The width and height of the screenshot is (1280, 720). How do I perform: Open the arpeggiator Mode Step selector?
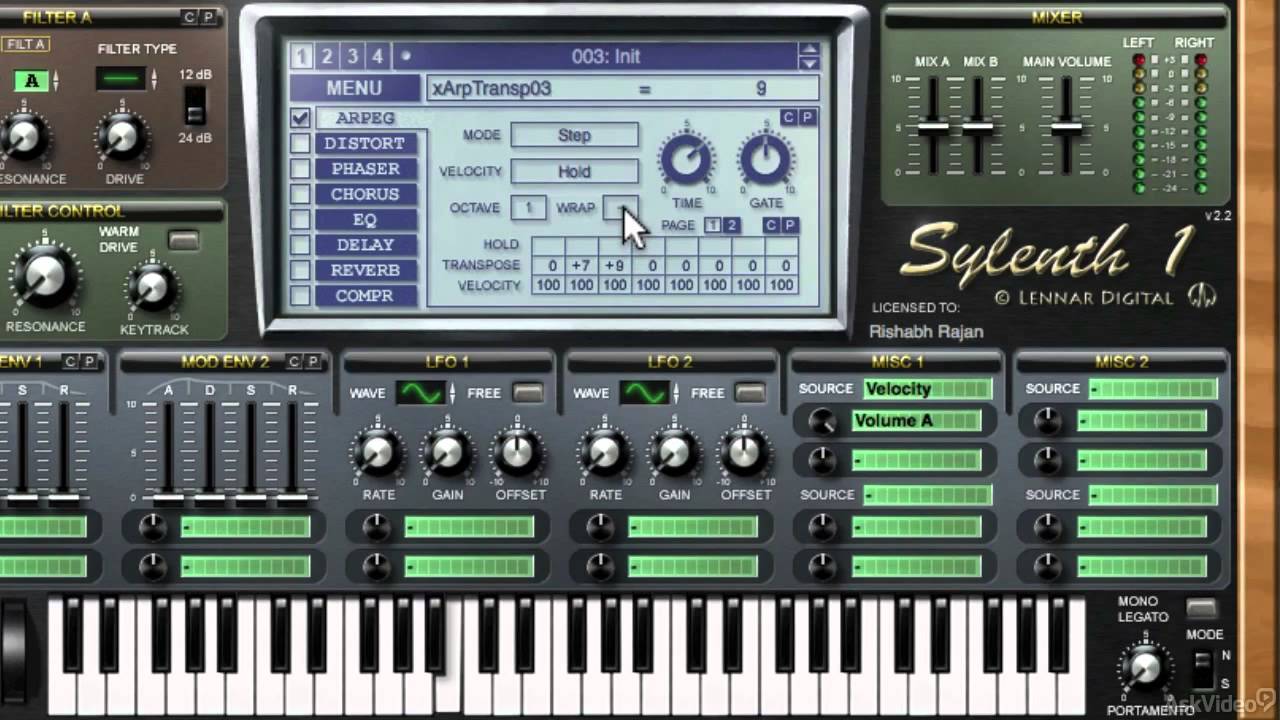click(574, 135)
